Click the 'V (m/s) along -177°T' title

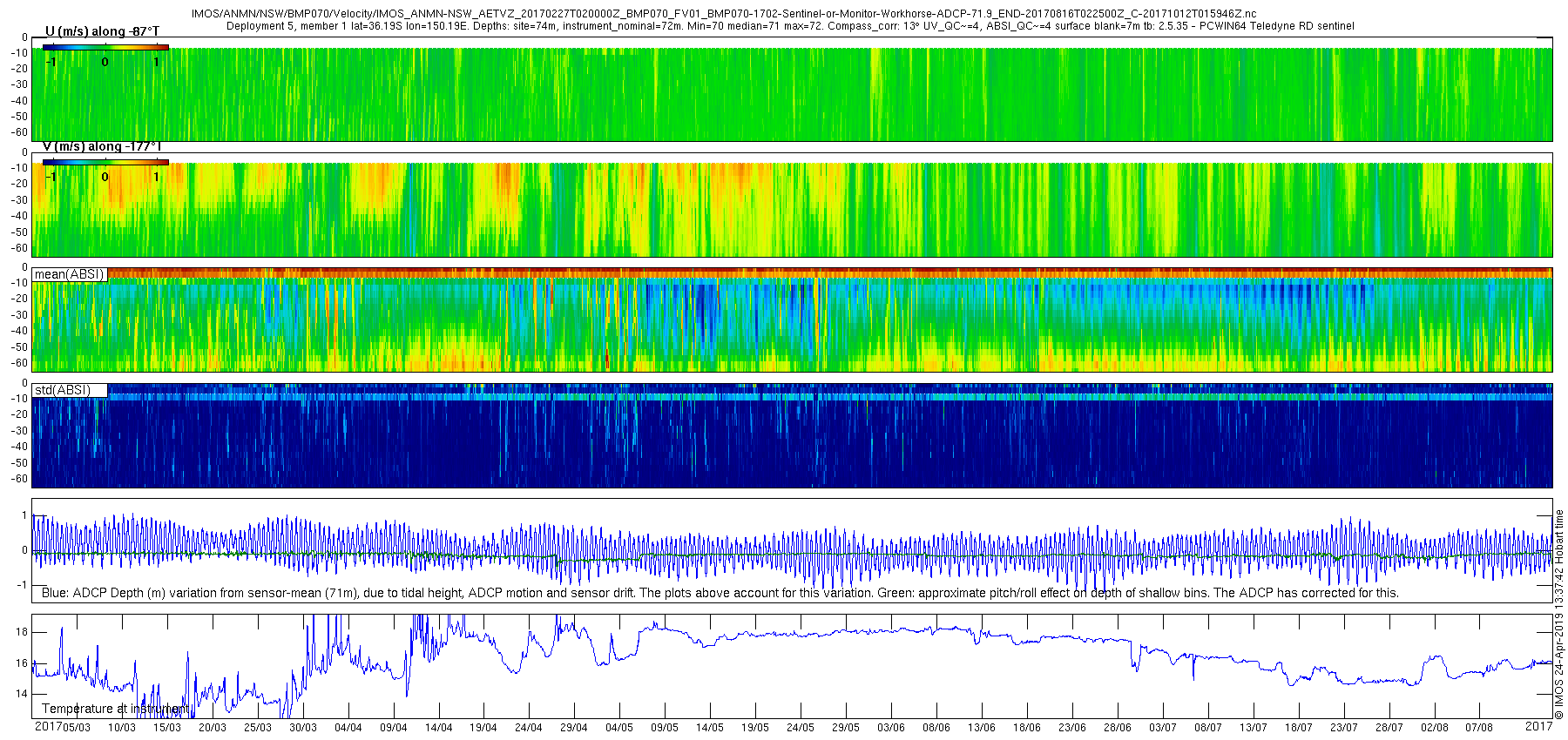[x=102, y=146]
